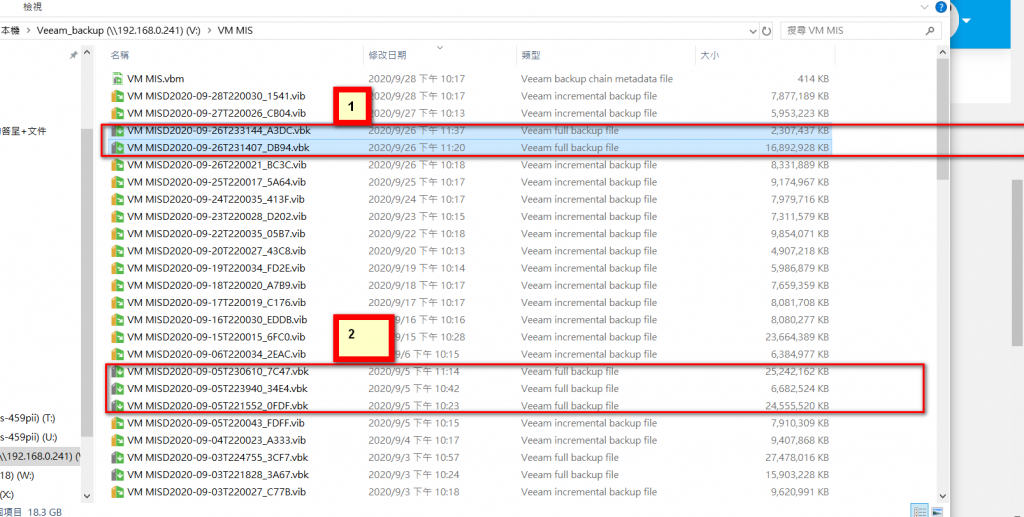Click icon of VM MISD2020-09-24T220035_413F.vib

pyautogui.click(x=118, y=199)
